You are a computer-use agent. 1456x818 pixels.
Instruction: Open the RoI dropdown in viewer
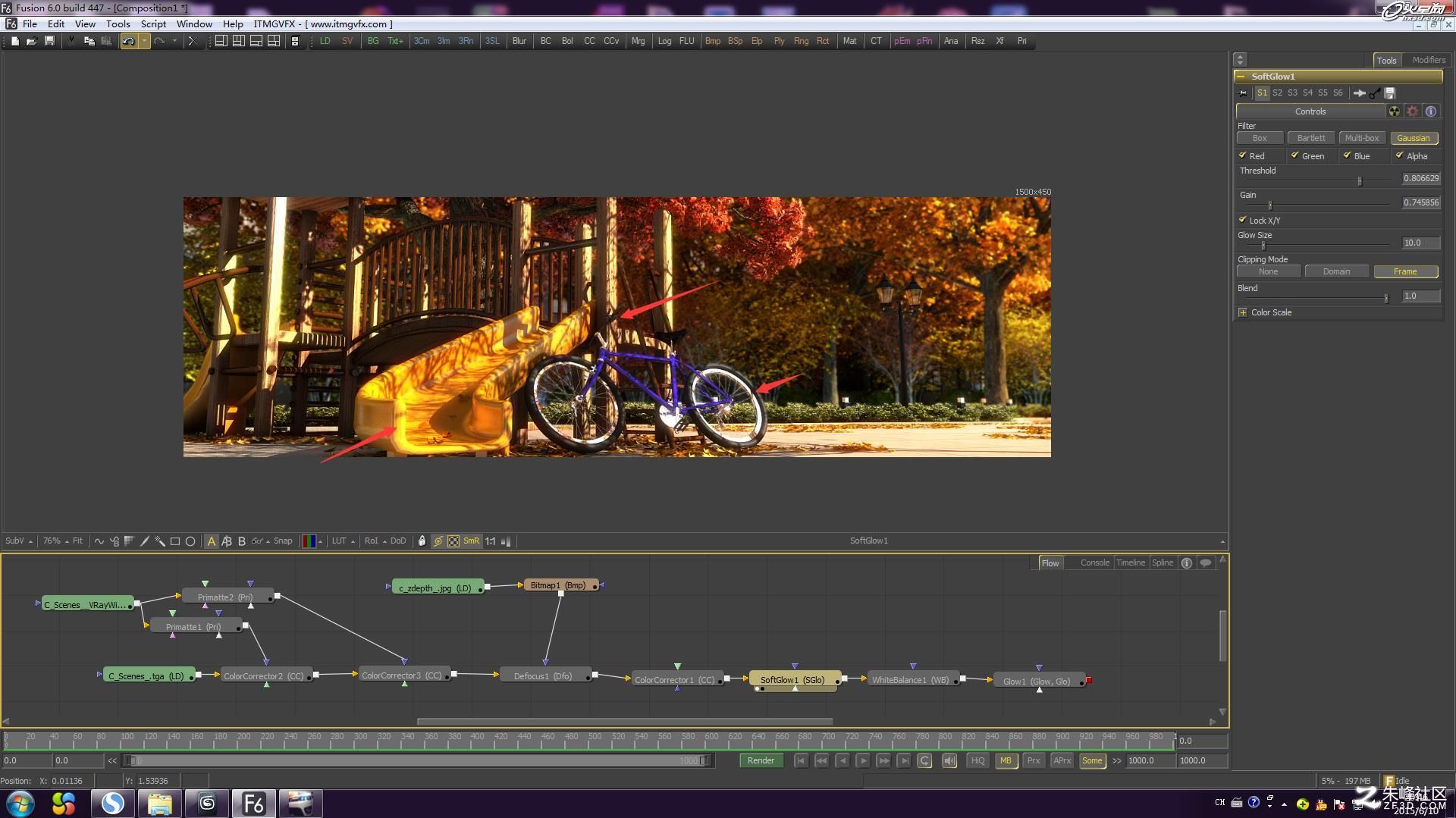coord(375,541)
